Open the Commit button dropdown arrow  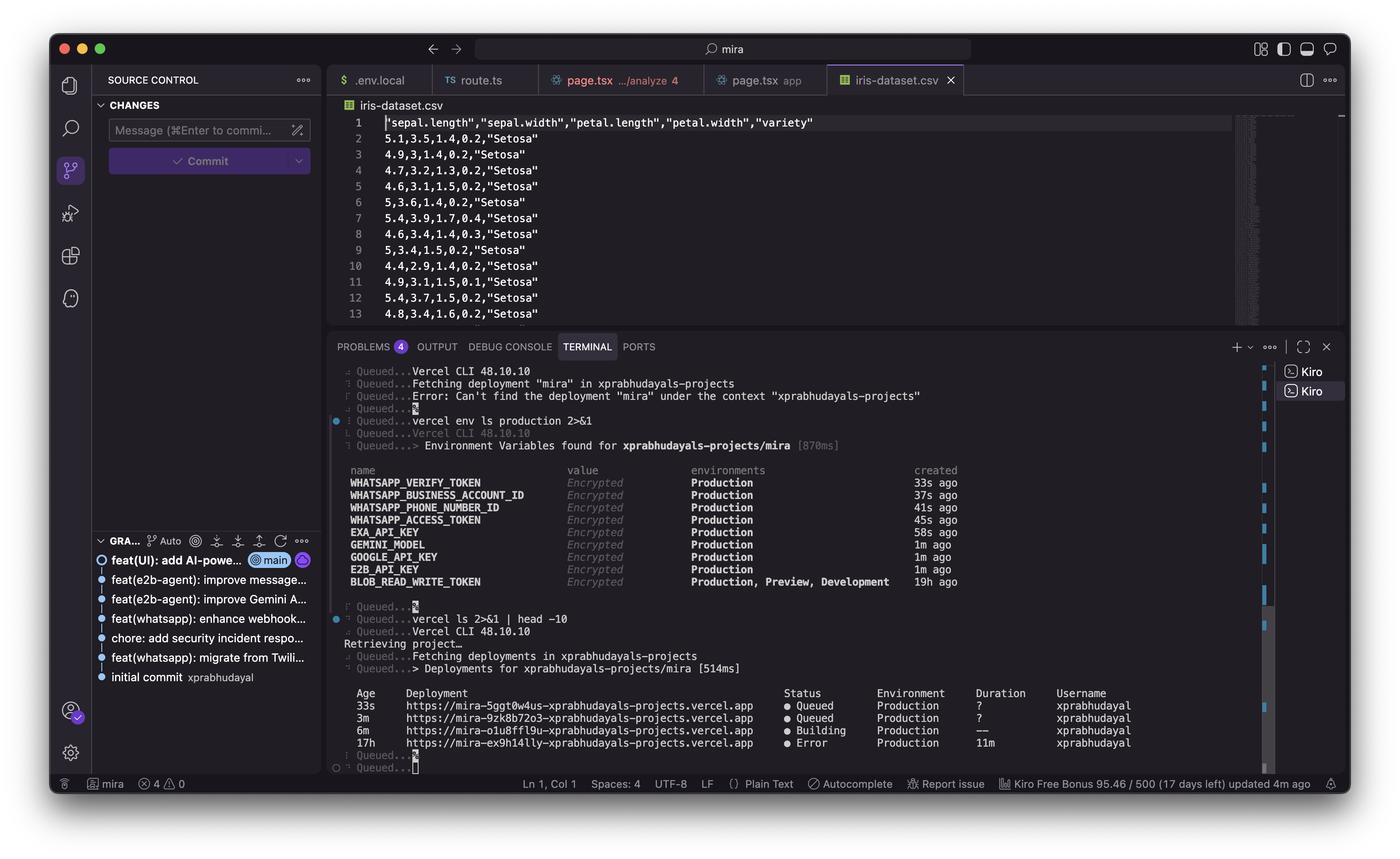299,161
